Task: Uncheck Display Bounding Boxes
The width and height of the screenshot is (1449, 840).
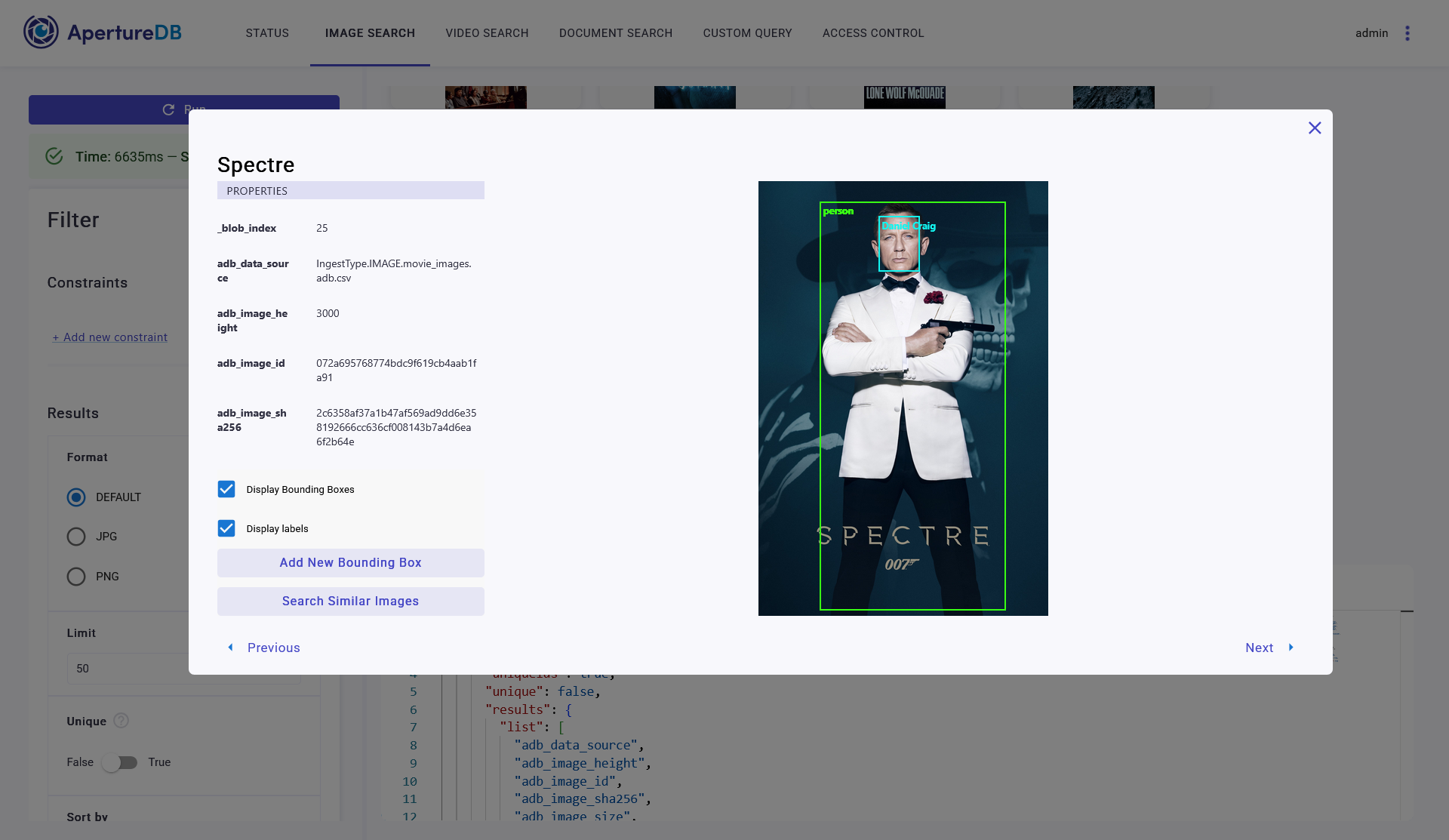Action: tap(226, 489)
